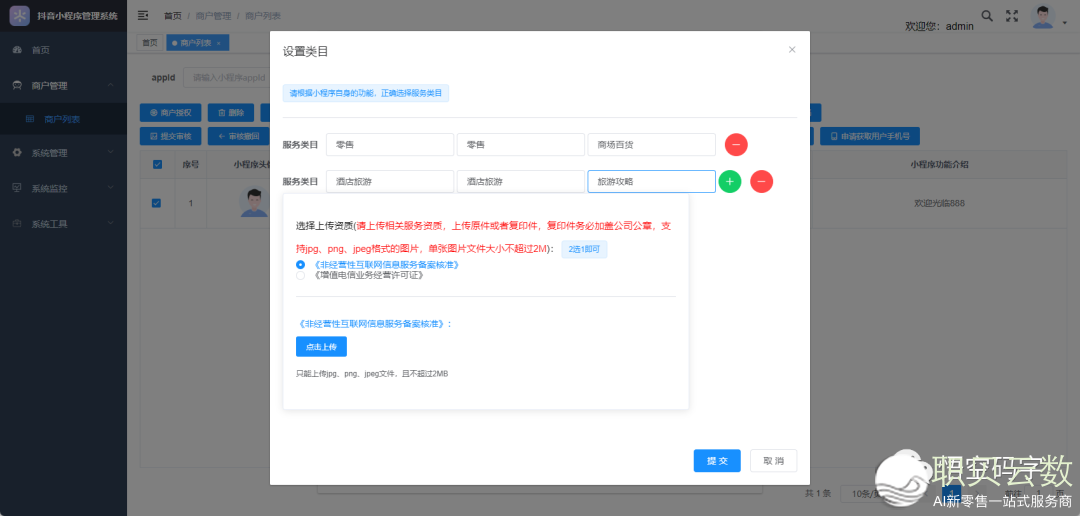Screen dimensions: 1080x516
Task: Click the 删除 button
Action: [231, 112]
